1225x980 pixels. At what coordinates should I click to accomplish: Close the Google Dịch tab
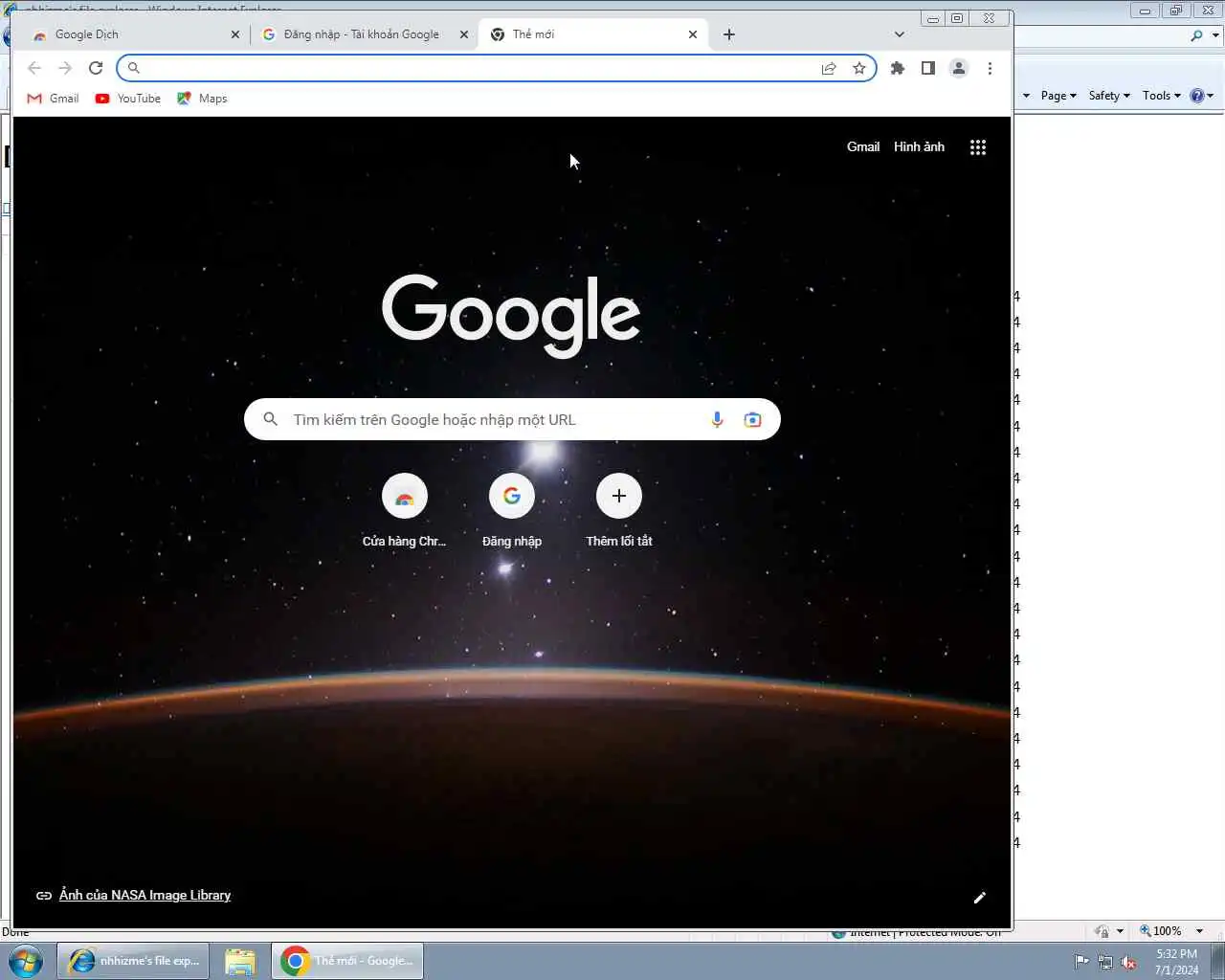pyautogui.click(x=235, y=34)
